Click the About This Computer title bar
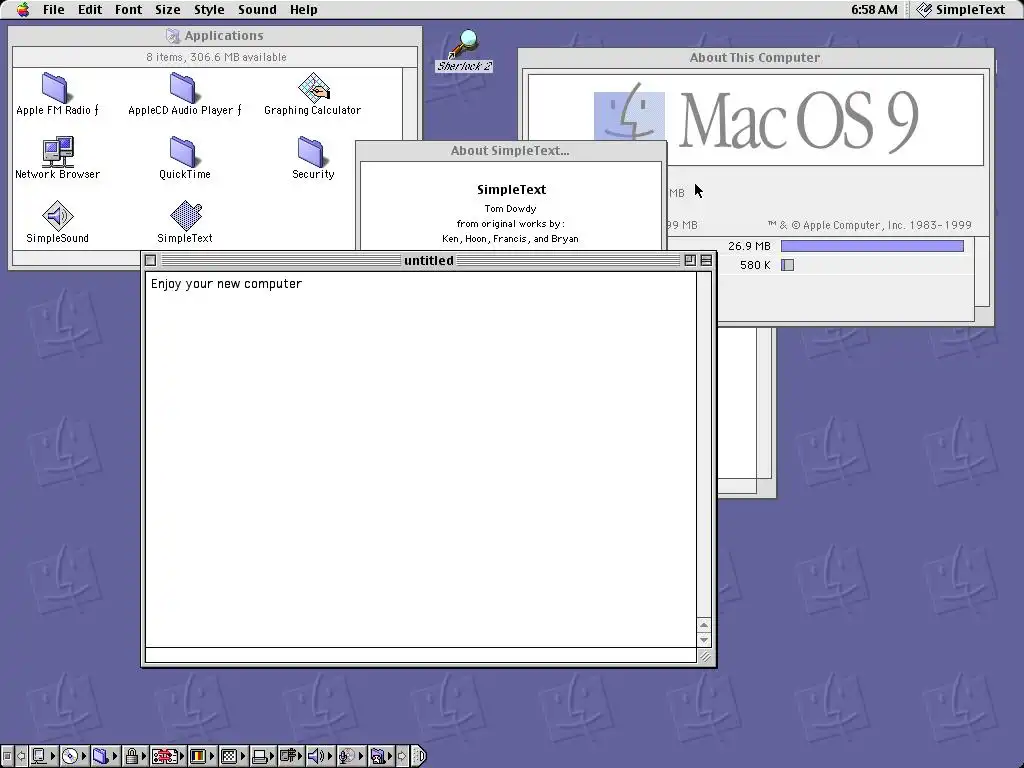The image size is (1024, 768). (756, 57)
